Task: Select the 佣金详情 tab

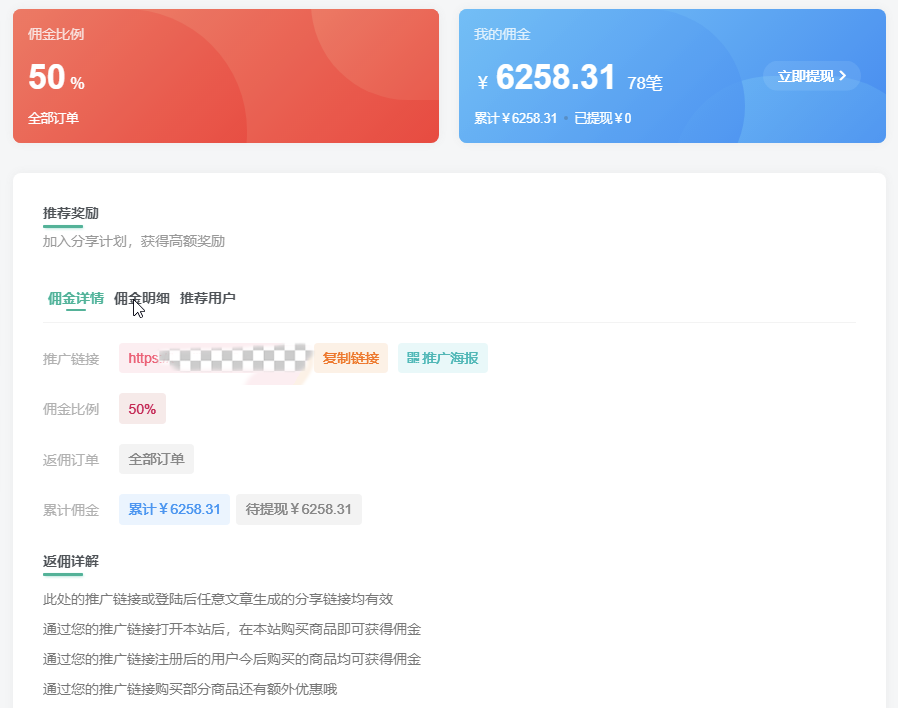Action: tap(76, 298)
